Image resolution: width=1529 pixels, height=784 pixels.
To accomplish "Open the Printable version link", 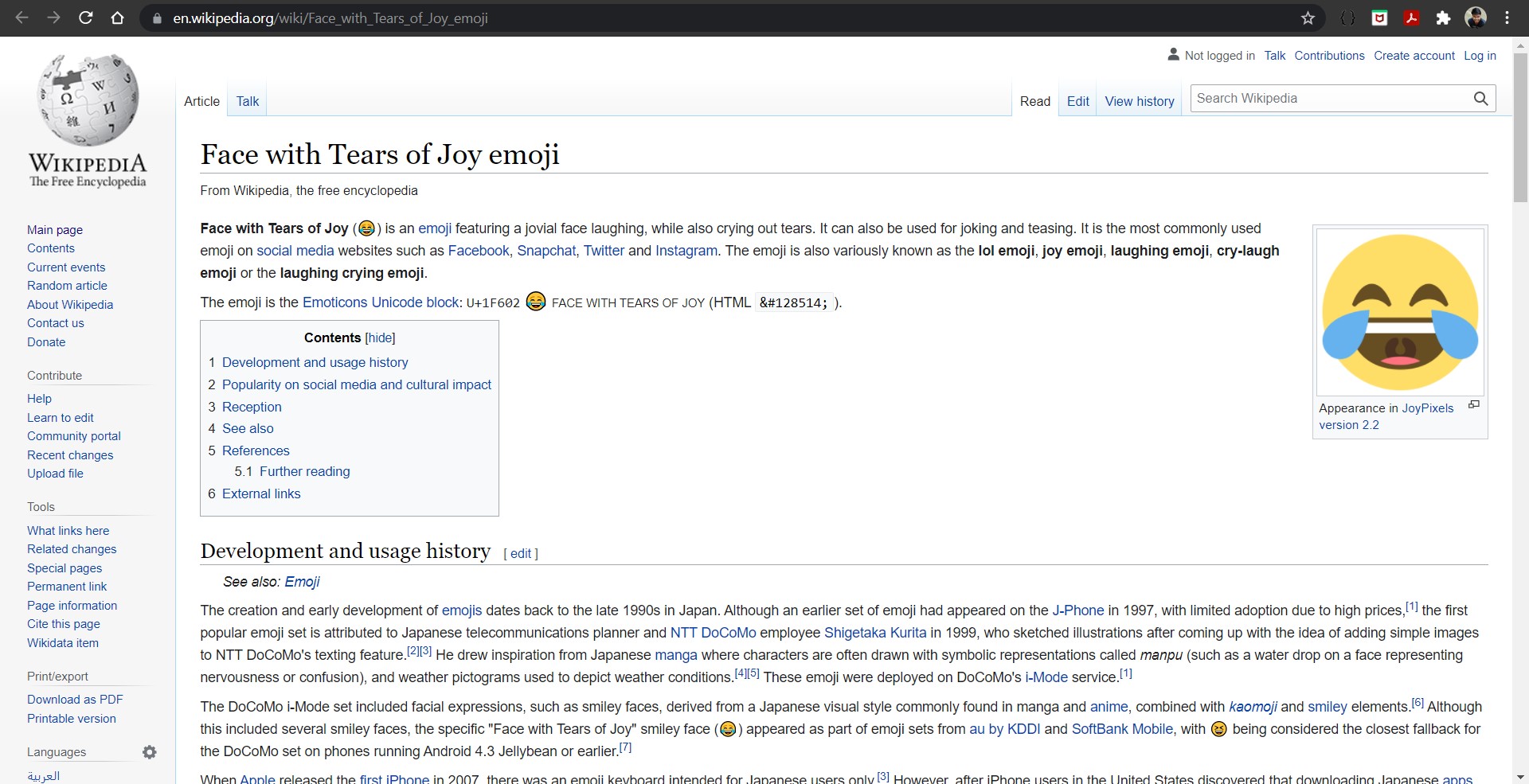I will pyautogui.click(x=72, y=719).
